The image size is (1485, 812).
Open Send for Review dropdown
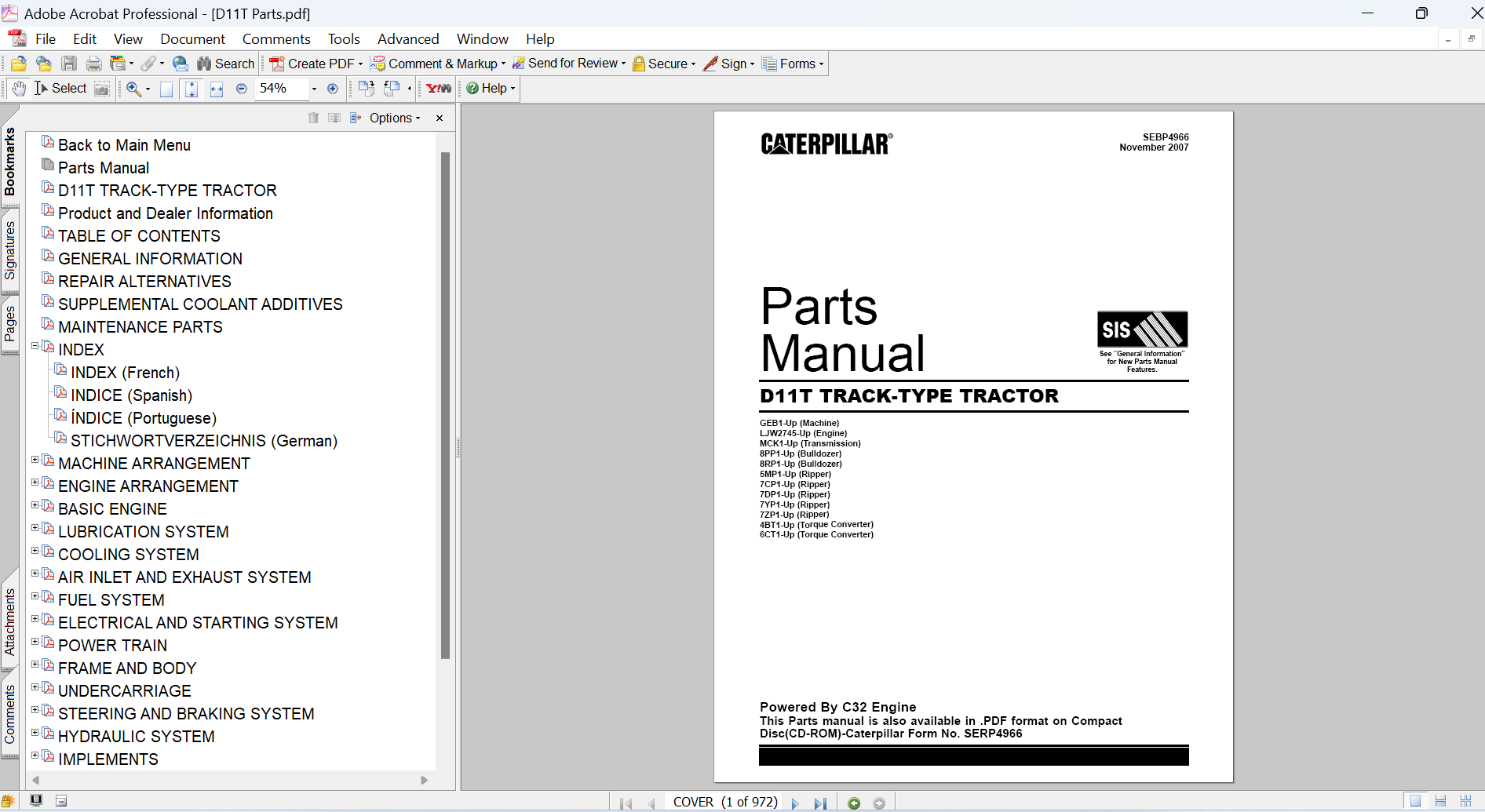pyautogui.click(x=569, y=64)
